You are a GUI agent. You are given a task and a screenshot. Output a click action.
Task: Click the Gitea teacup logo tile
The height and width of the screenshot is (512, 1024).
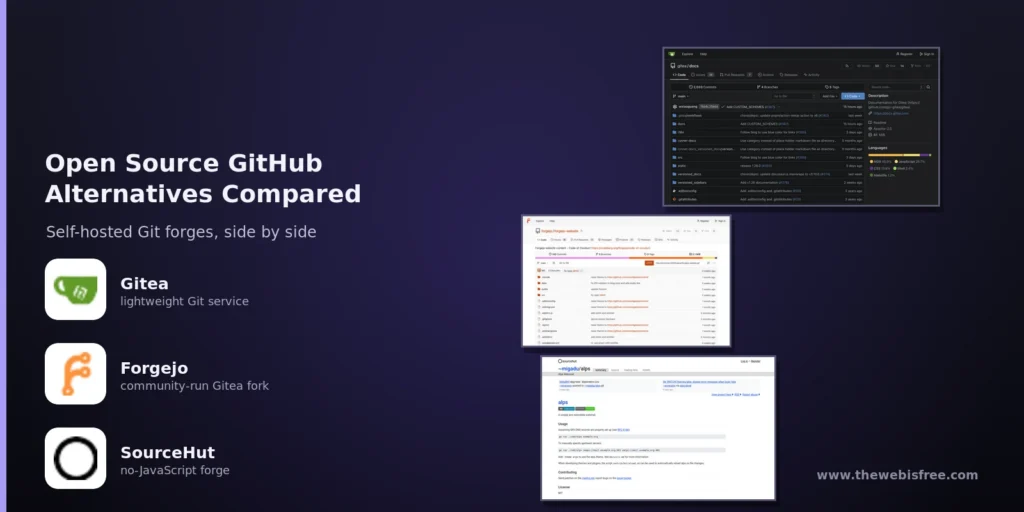[75, 289]
